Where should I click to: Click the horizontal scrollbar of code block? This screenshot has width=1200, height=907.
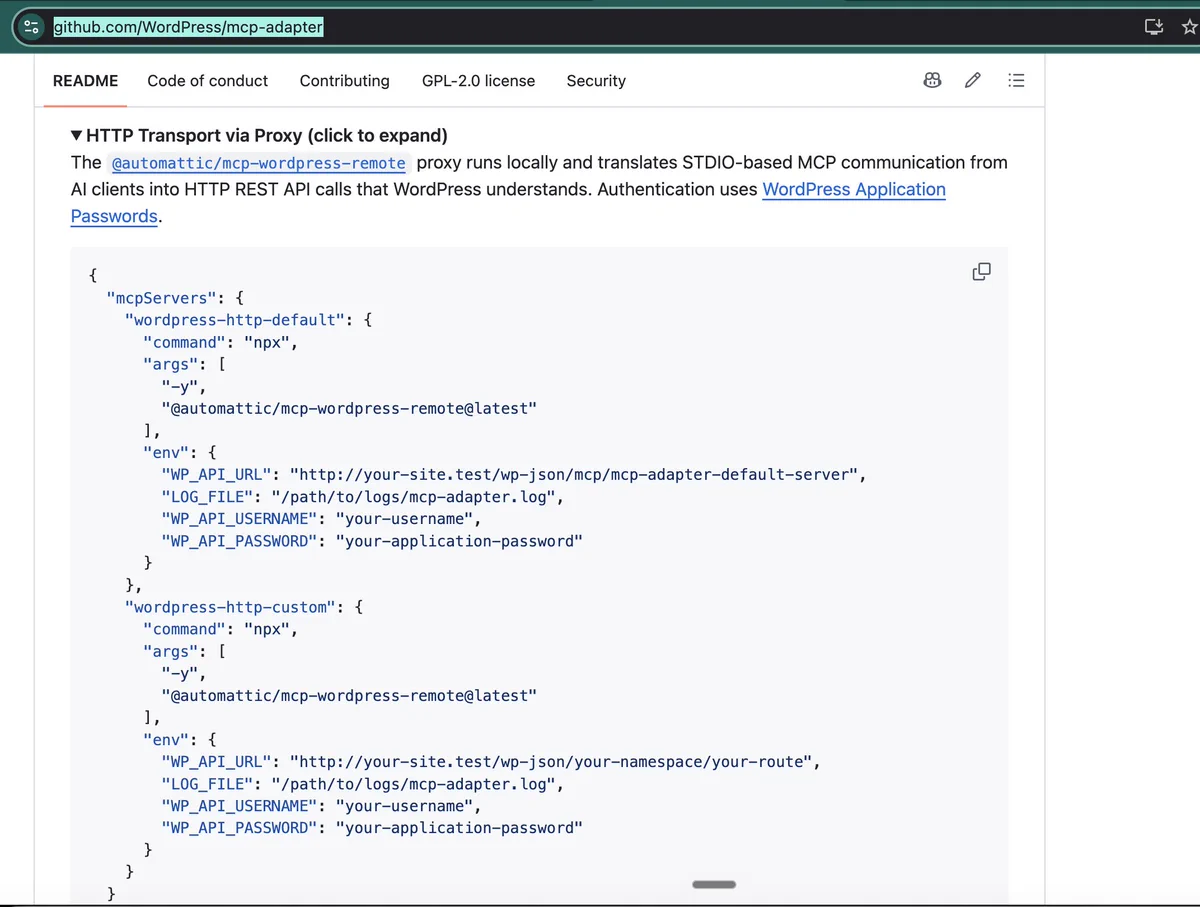[714, 884]
